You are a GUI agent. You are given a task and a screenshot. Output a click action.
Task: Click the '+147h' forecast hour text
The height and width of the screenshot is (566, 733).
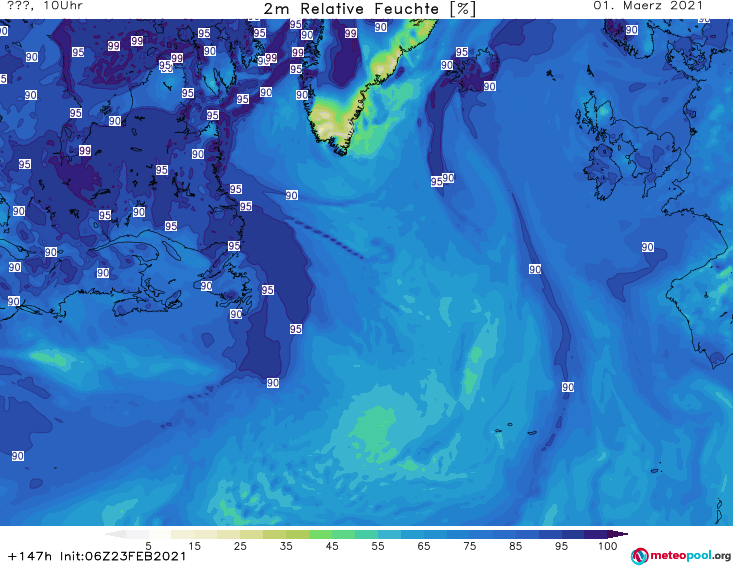coord(30,556)
